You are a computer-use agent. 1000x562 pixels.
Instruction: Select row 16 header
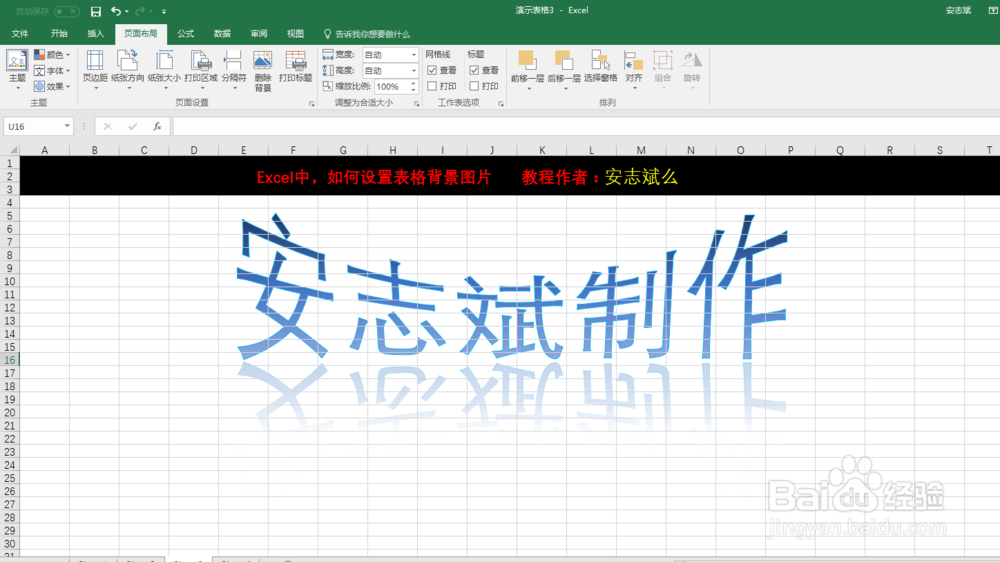click(x=10, y=360)
